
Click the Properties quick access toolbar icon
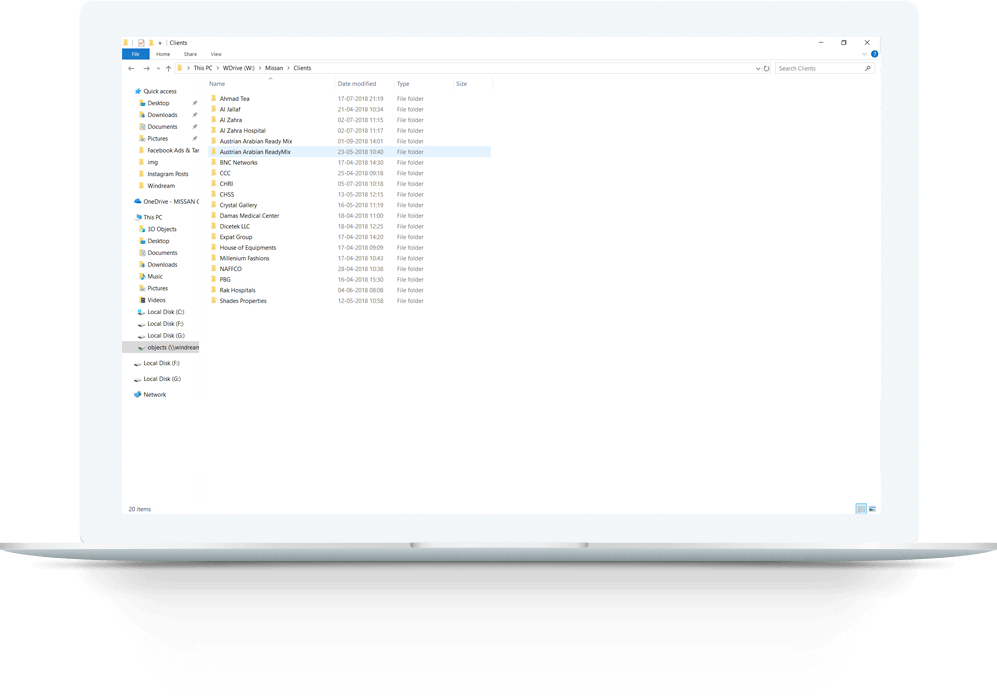pos(141,43)
